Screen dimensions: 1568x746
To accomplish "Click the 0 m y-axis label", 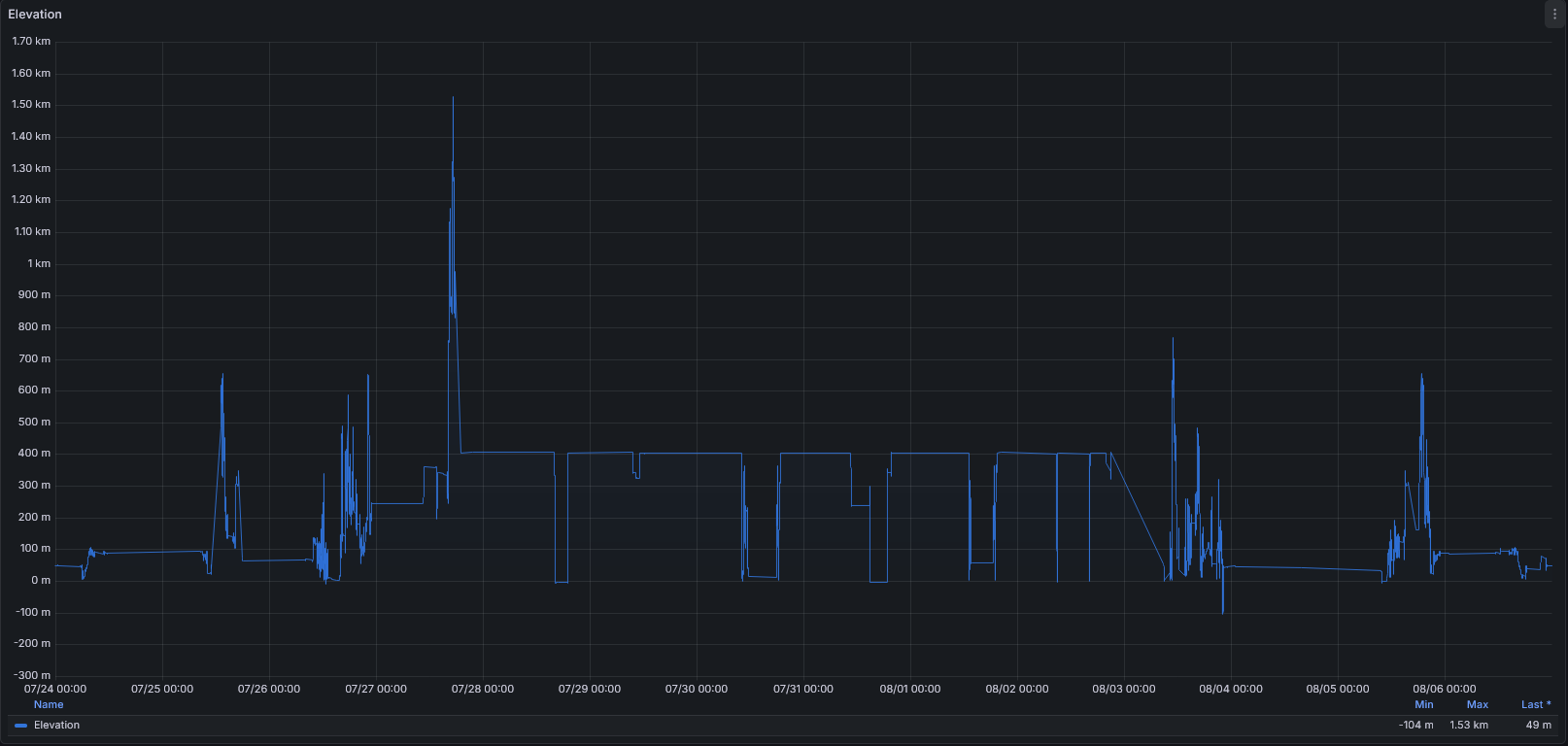I will pos(41,581).
